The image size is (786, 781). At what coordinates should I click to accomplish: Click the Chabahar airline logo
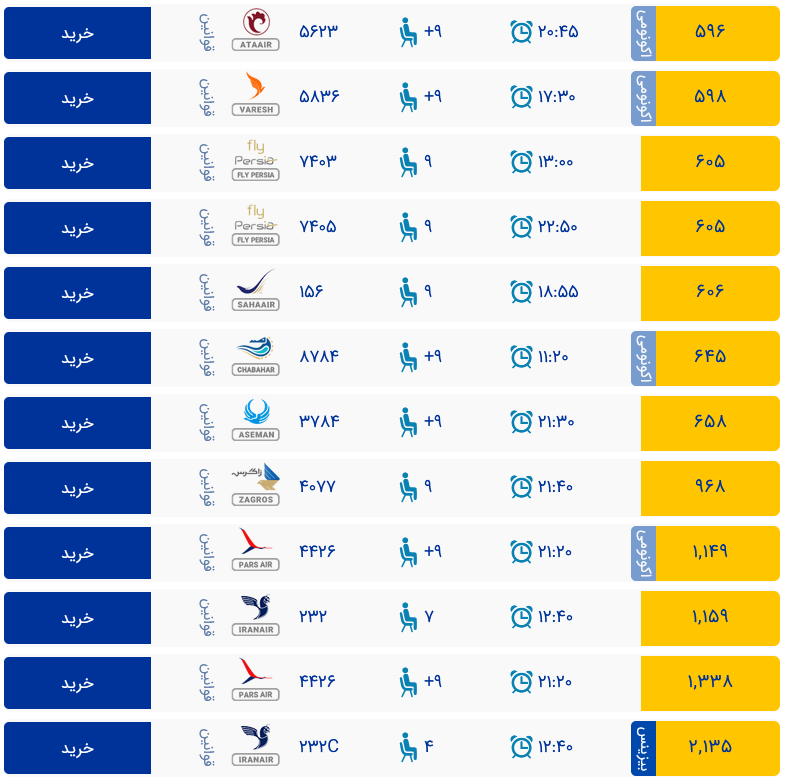(256, 356)
